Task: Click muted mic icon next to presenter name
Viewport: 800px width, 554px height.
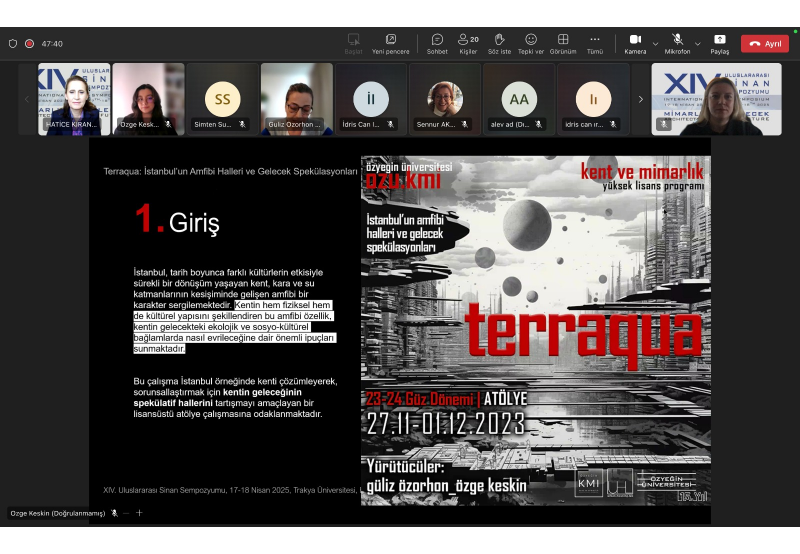Action: 114,513
